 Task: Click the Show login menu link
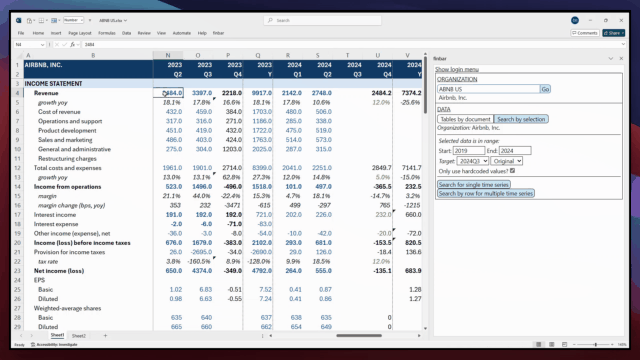457,69
